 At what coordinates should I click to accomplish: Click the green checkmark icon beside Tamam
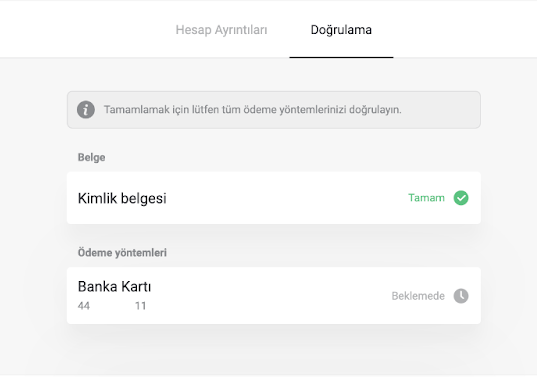pyautogui.click(x=461, y=198)
